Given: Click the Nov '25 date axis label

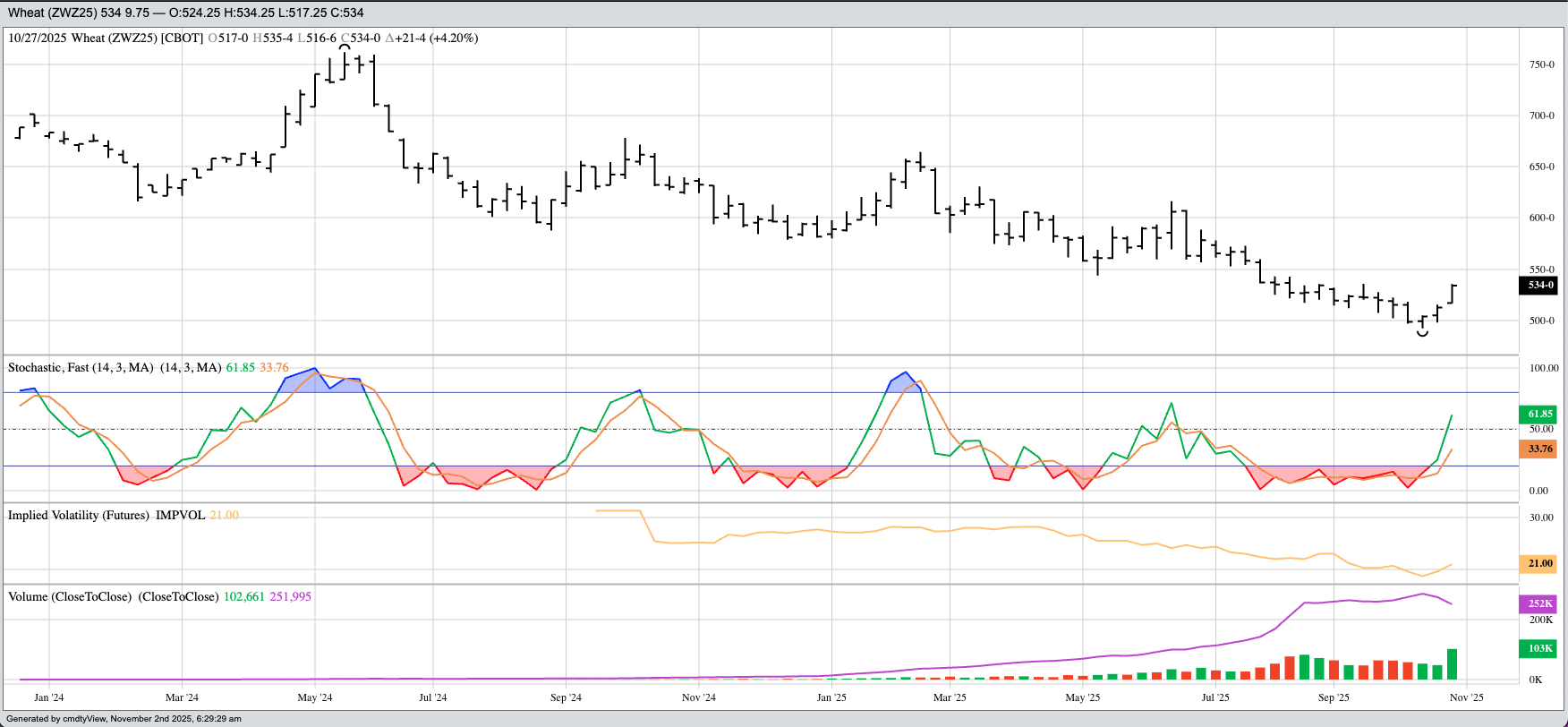Looking at the screenshot, I should 1466,697.
